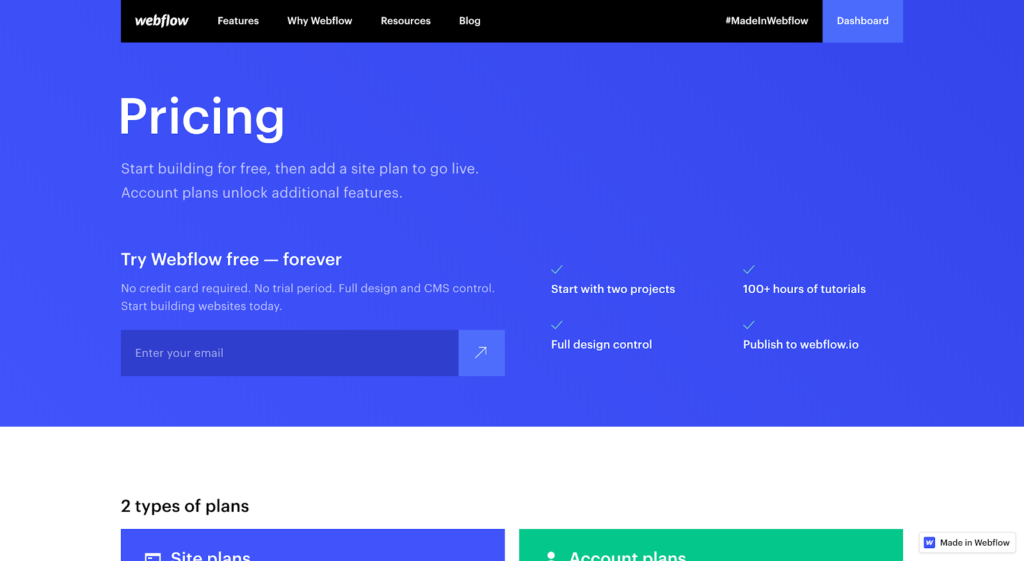Click the Site plans card icon
The width and height of the screenshot is (1024, 561).
coord(152,556)
